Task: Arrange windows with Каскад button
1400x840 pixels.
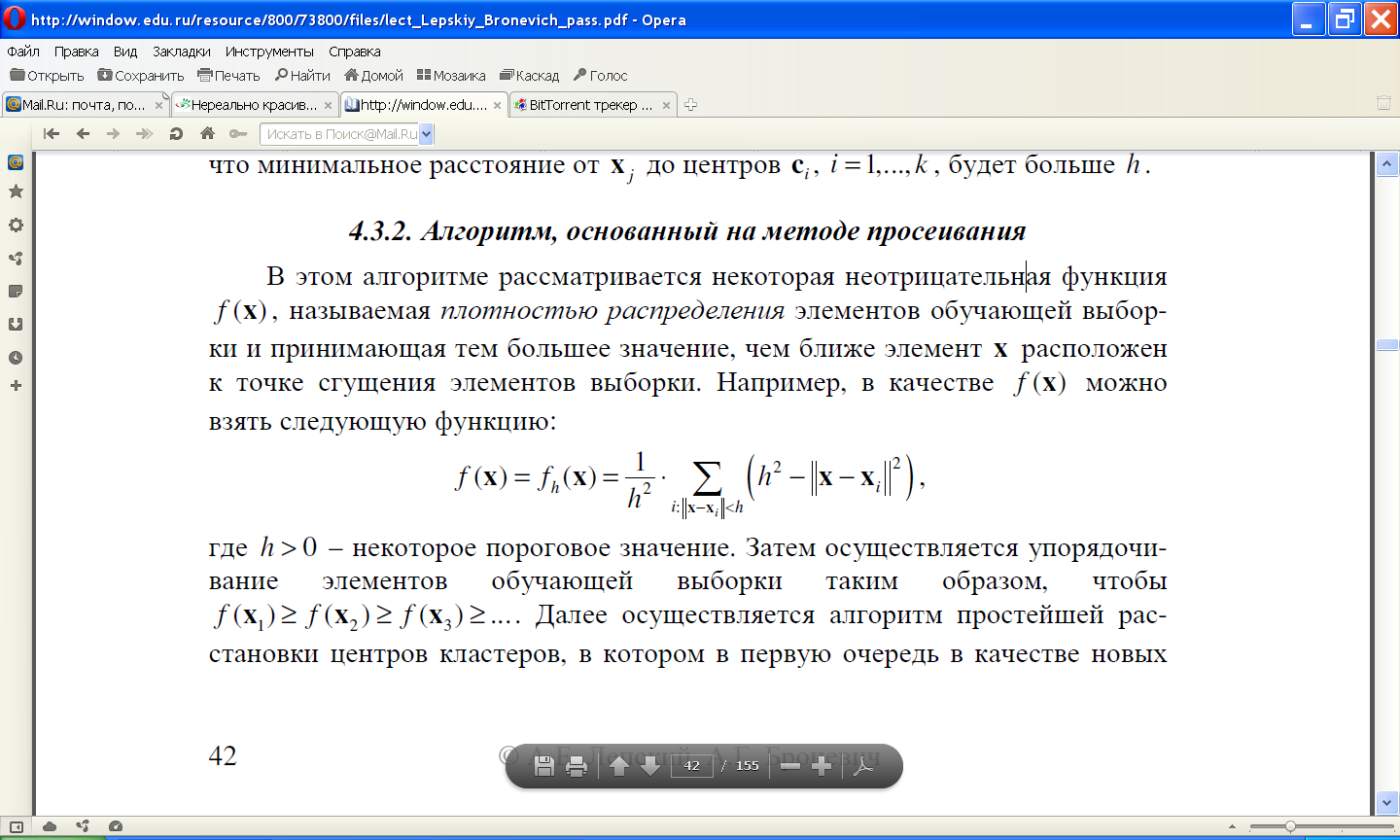Action: [x=530, y=75]
